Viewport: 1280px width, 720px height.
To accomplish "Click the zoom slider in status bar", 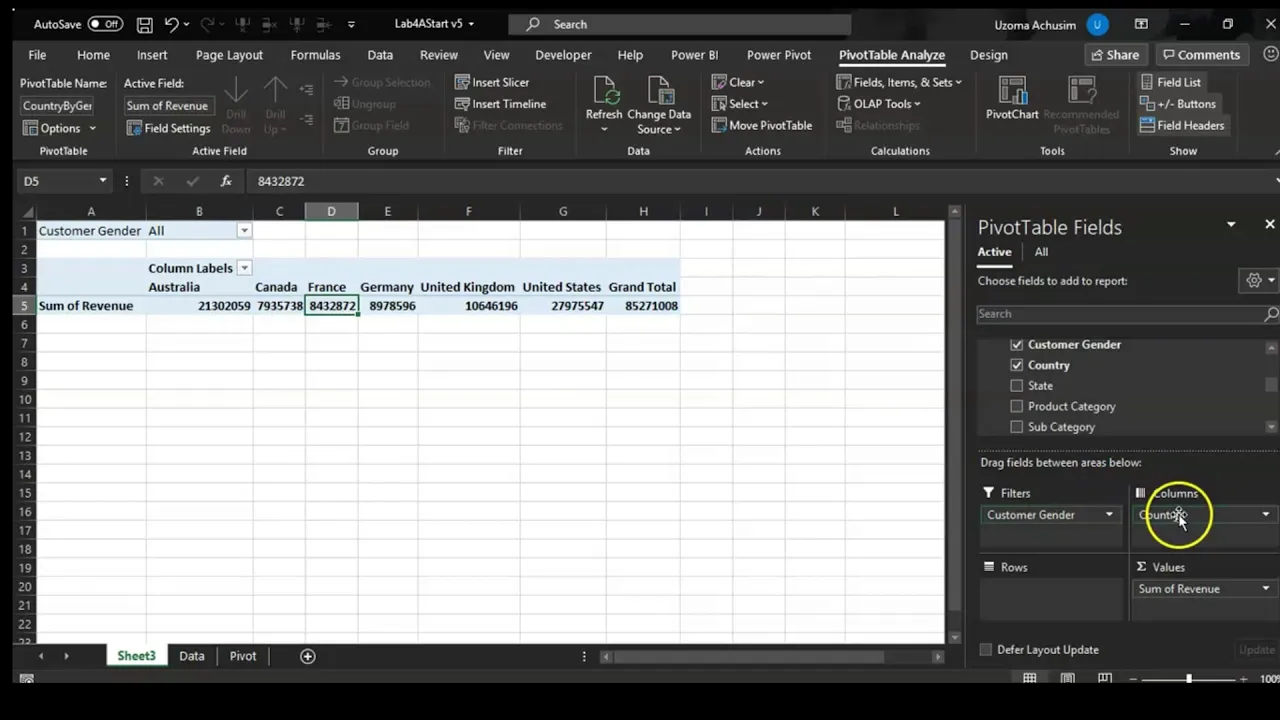I will pyautogui.click(x=1189, y=679).
